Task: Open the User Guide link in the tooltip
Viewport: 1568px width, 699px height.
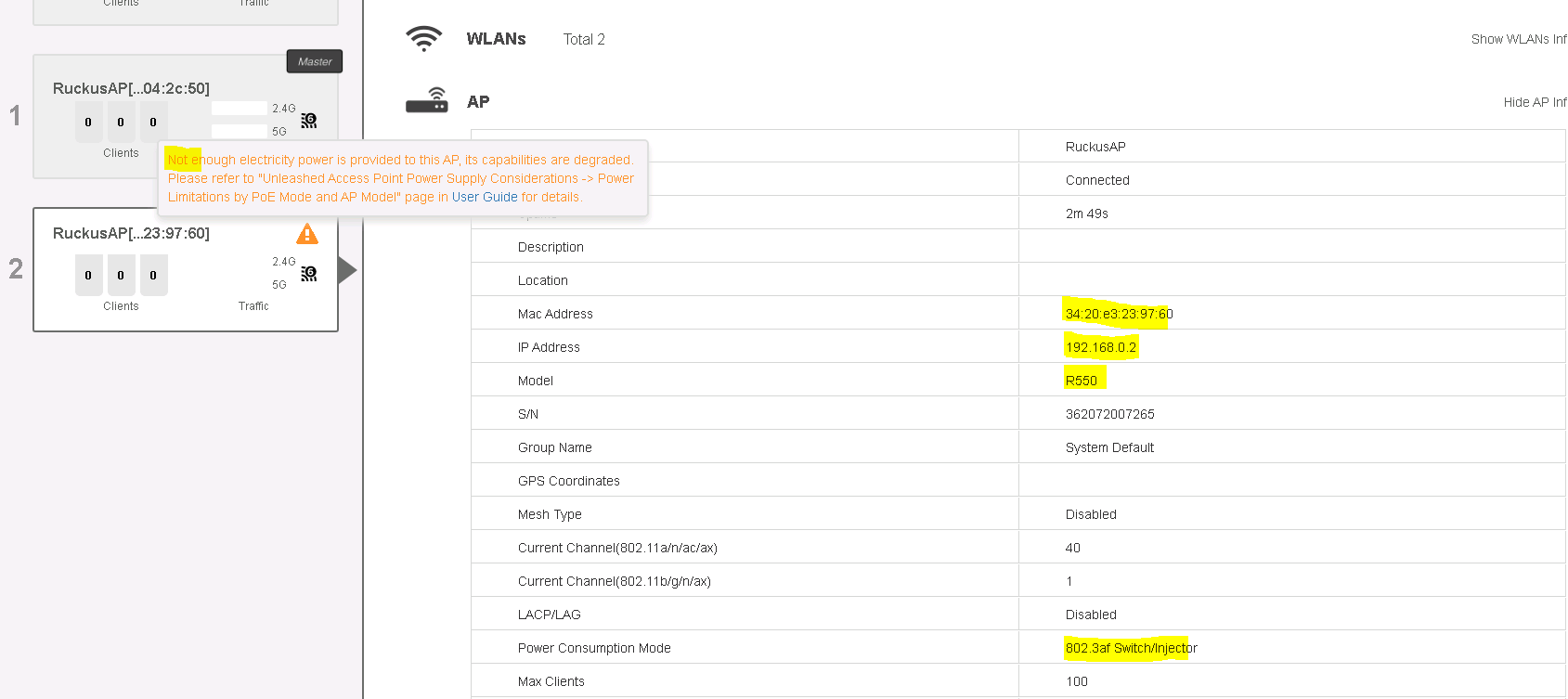Action: pyautogui.click(x=485, y=197)
